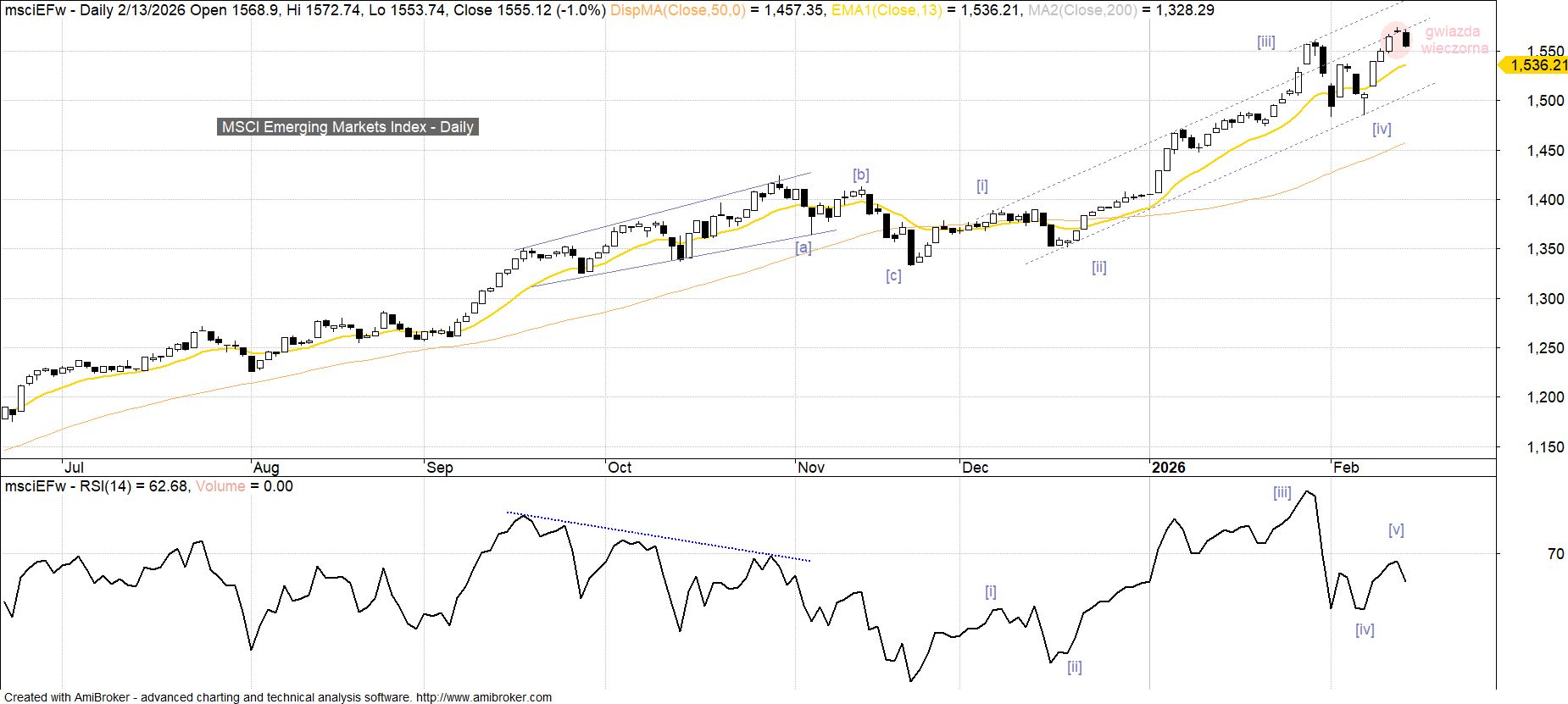Image resolution: width=1568 pixels, height=704 pixels.
Task: Select the [c] wave label on price chart
Action: (893, 275)
